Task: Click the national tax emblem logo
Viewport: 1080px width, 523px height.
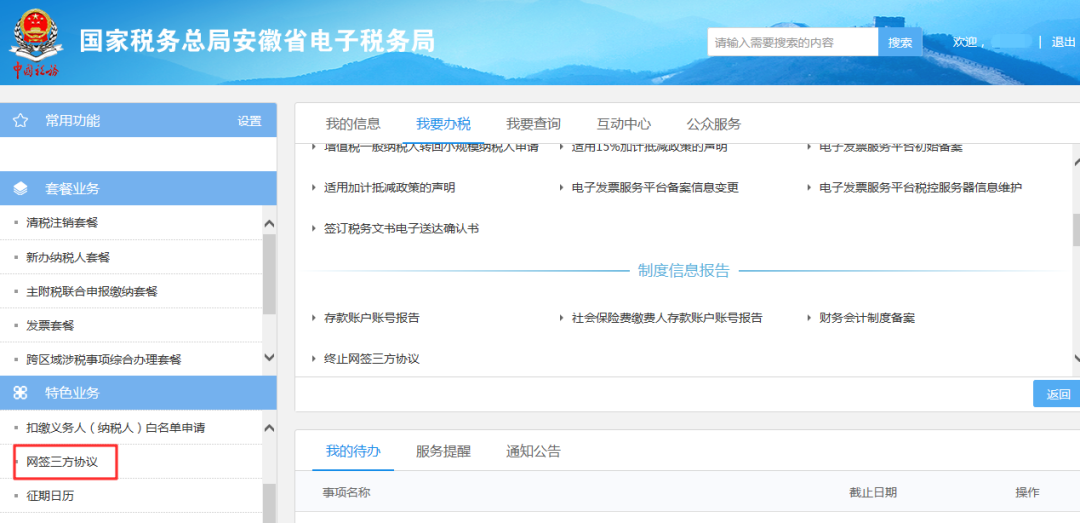Action: pyautogui.click(x=36, y=41)
